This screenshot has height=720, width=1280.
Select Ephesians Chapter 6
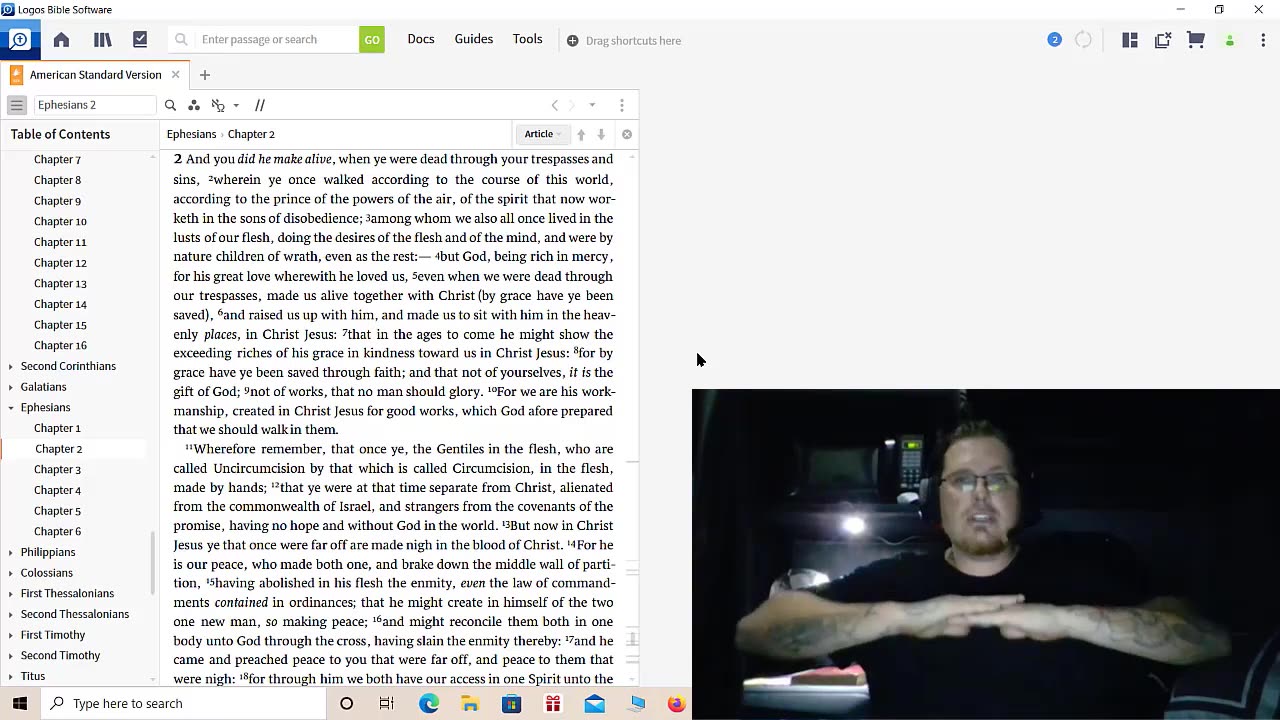57,531
